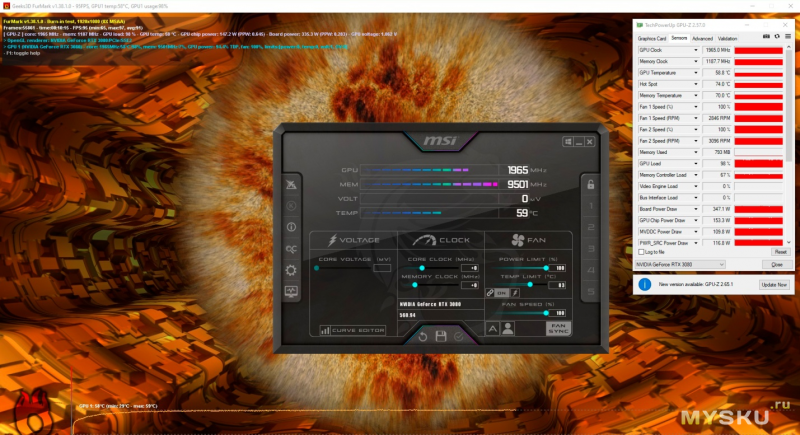Open Memory Temperature sensor dropdown
Viewport: 800px width, 435px height.
coord(695,95)
